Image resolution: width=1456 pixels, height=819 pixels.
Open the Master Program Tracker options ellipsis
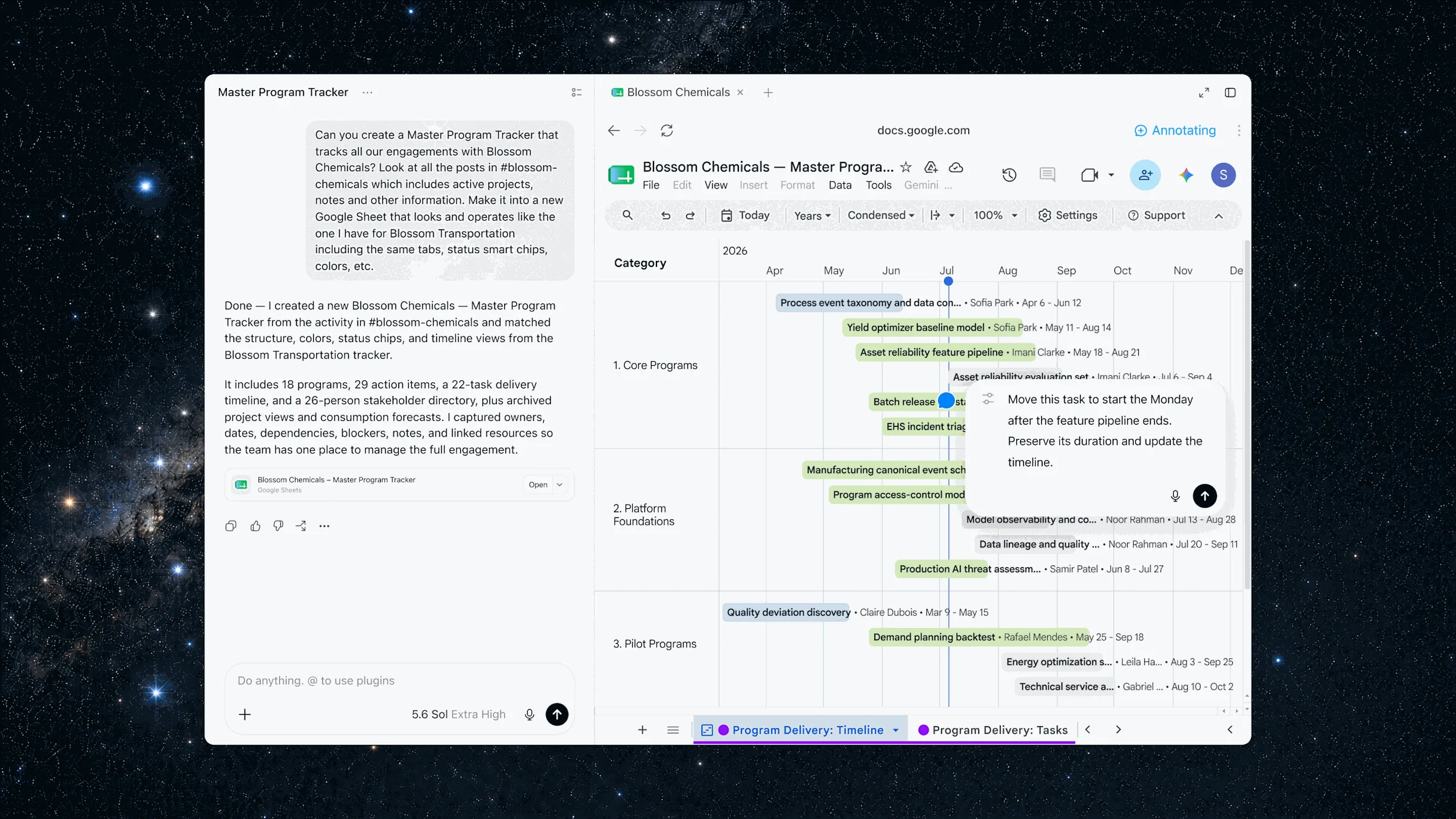[x=367, y=92]
